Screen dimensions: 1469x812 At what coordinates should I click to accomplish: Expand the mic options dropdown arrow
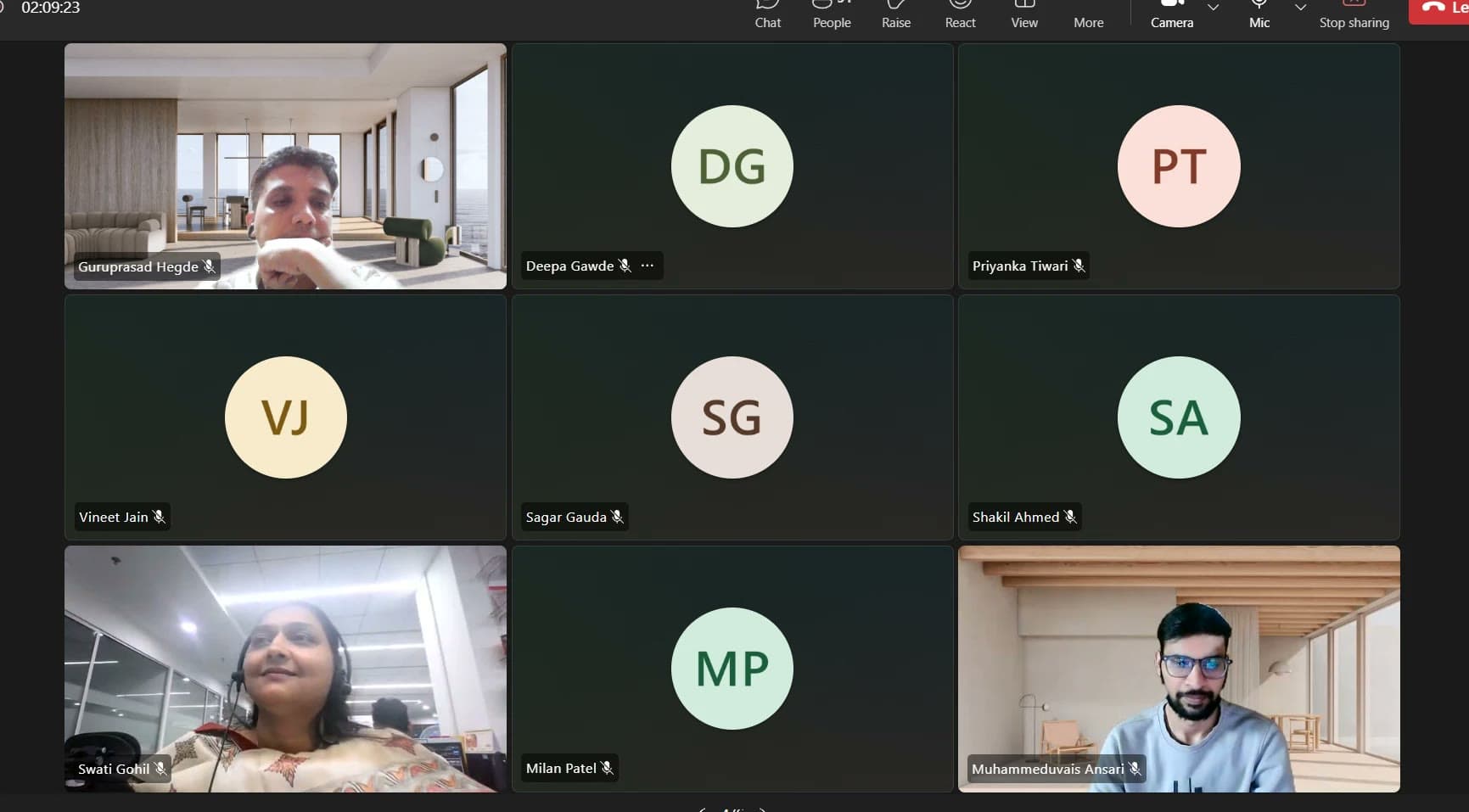pos(1300,8)
